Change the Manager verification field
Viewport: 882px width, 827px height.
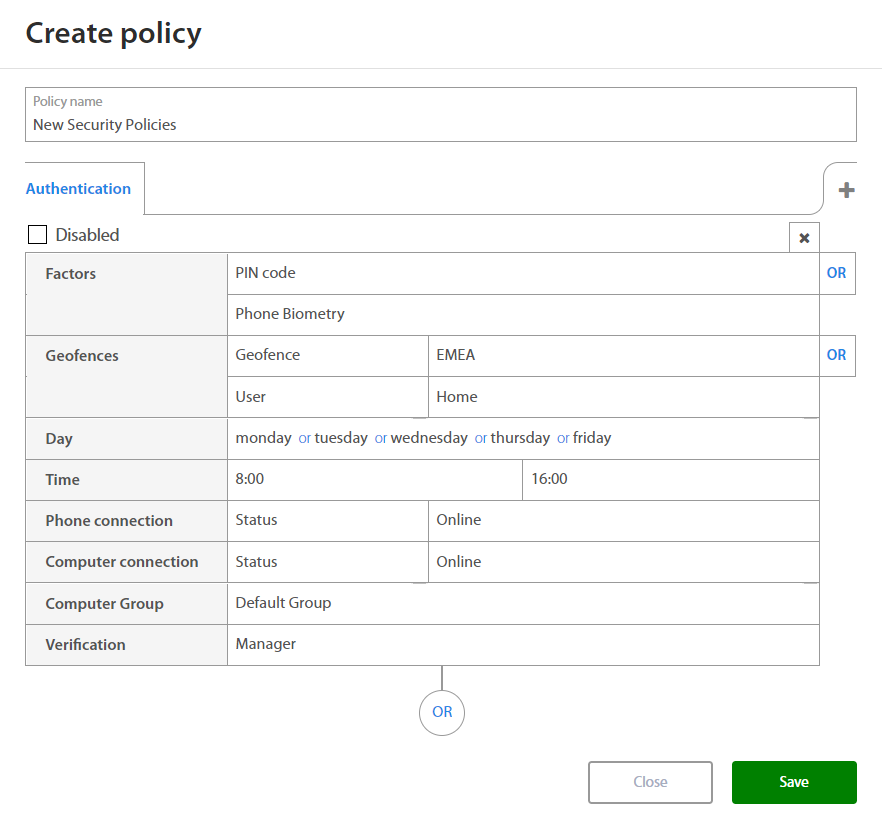point(522,644)
